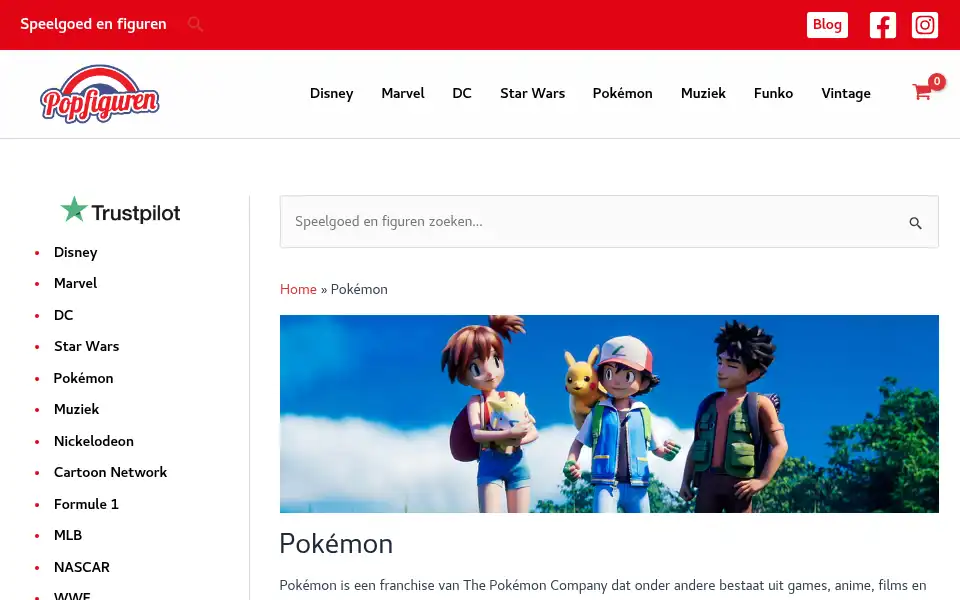Open Marvel in the top navigation
The image size is (960, 600).
(x=403, y=93)
